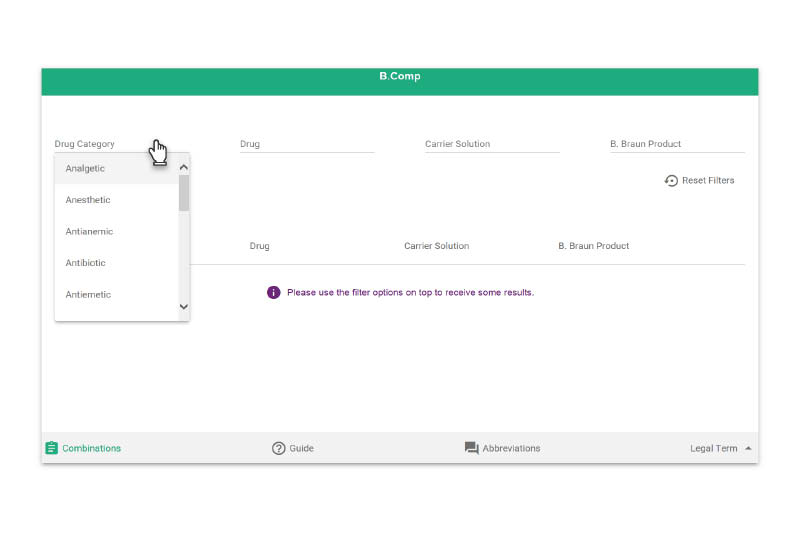
Task: Pick Antiemetic from the drug categories
Action: [x=116, y=295]
